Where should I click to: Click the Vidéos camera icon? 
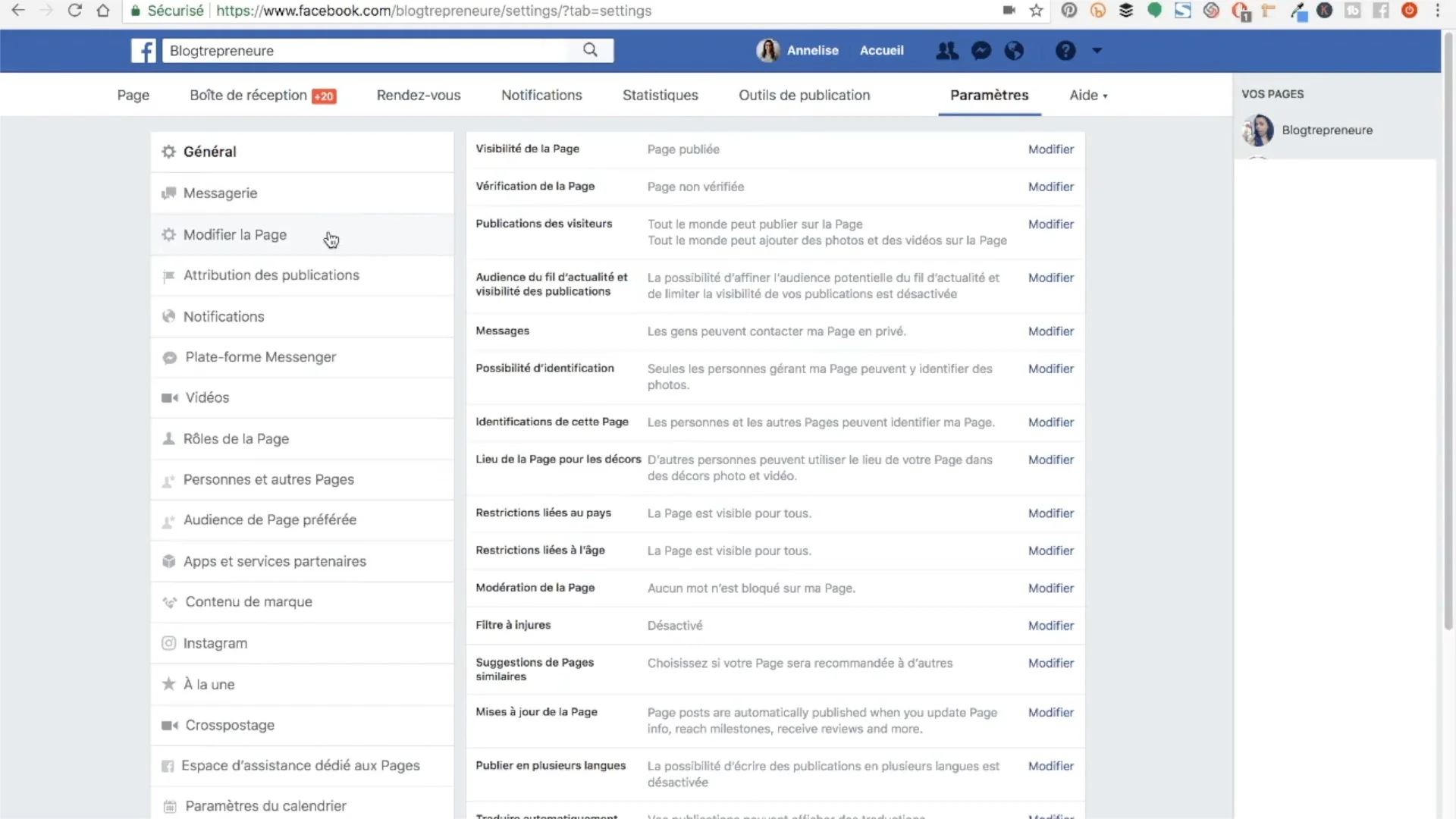coord(170,397)
